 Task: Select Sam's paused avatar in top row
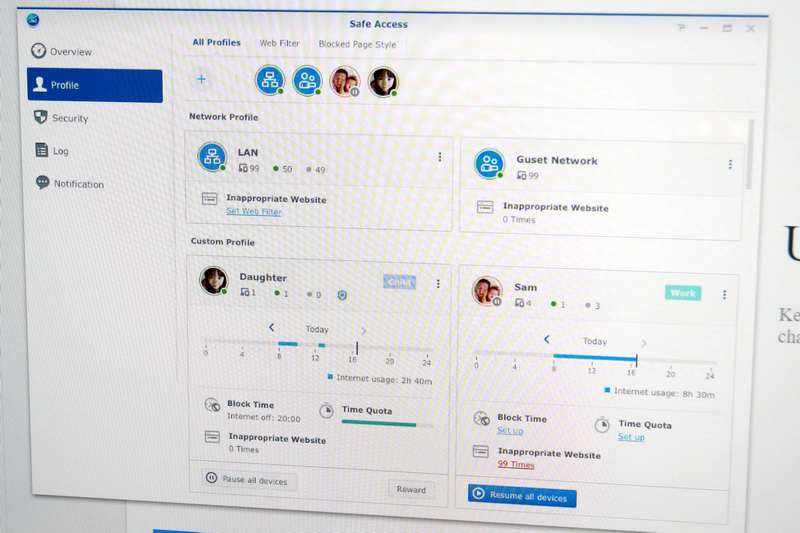coord(345,81)
